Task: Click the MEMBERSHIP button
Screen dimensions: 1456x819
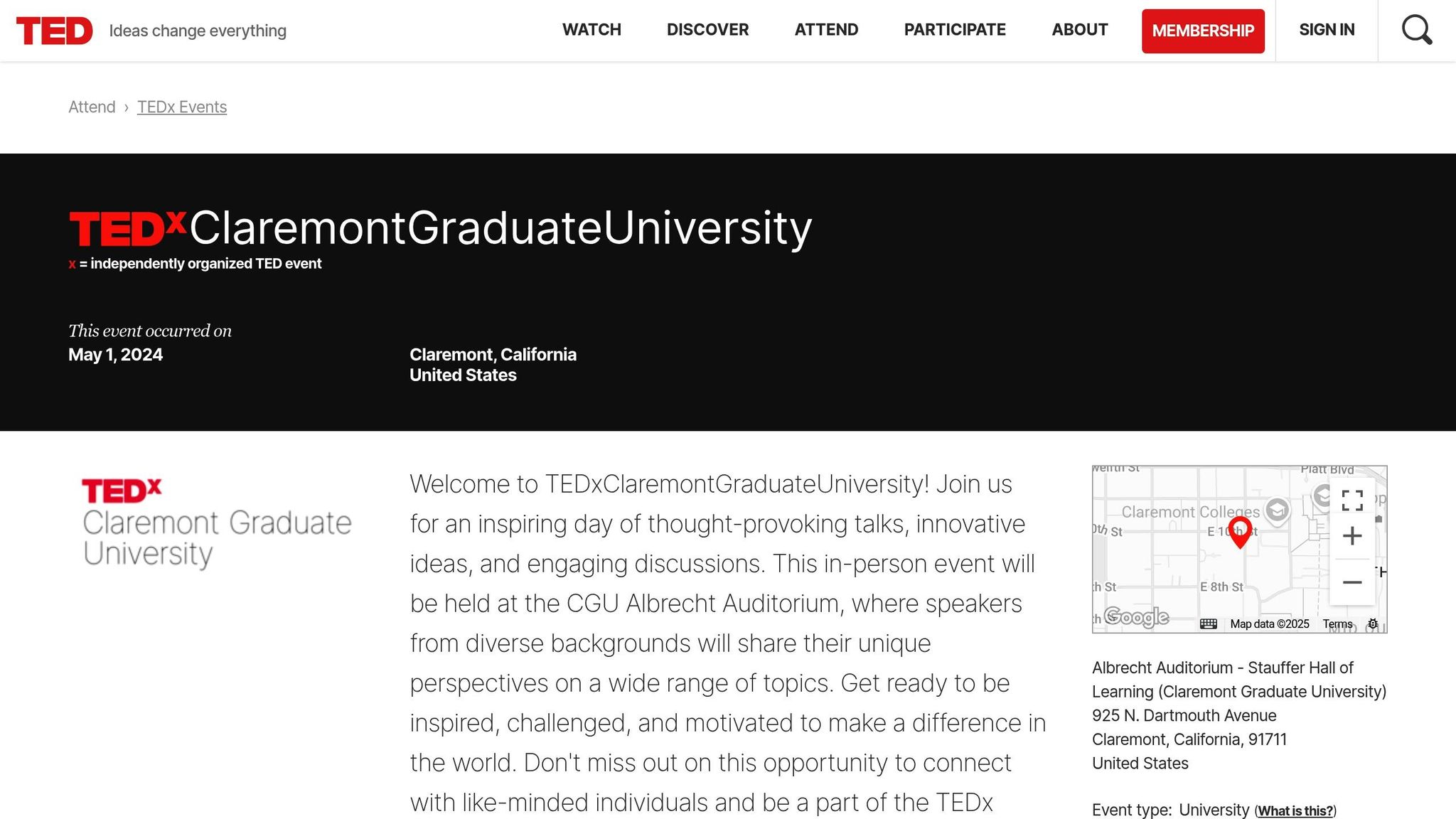Action: pos(1203,30)
